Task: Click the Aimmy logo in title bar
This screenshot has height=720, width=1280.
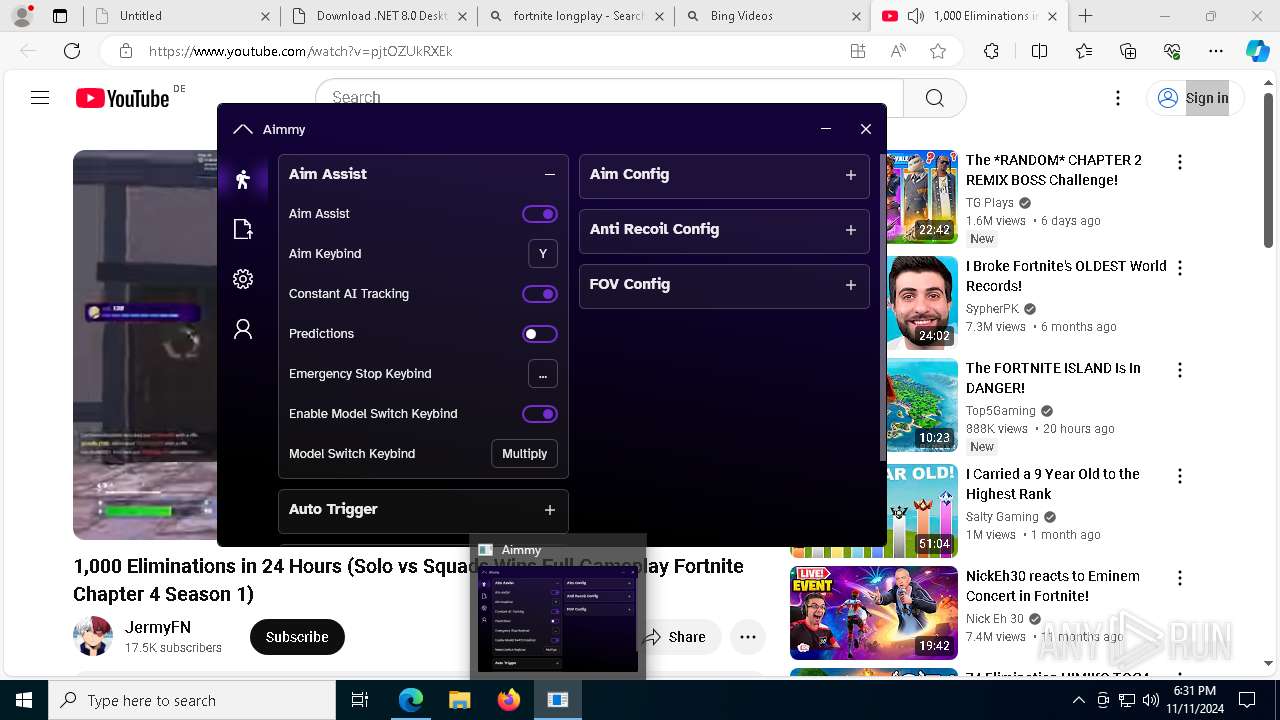Action: pyautogui.click(x=242, y=129)
